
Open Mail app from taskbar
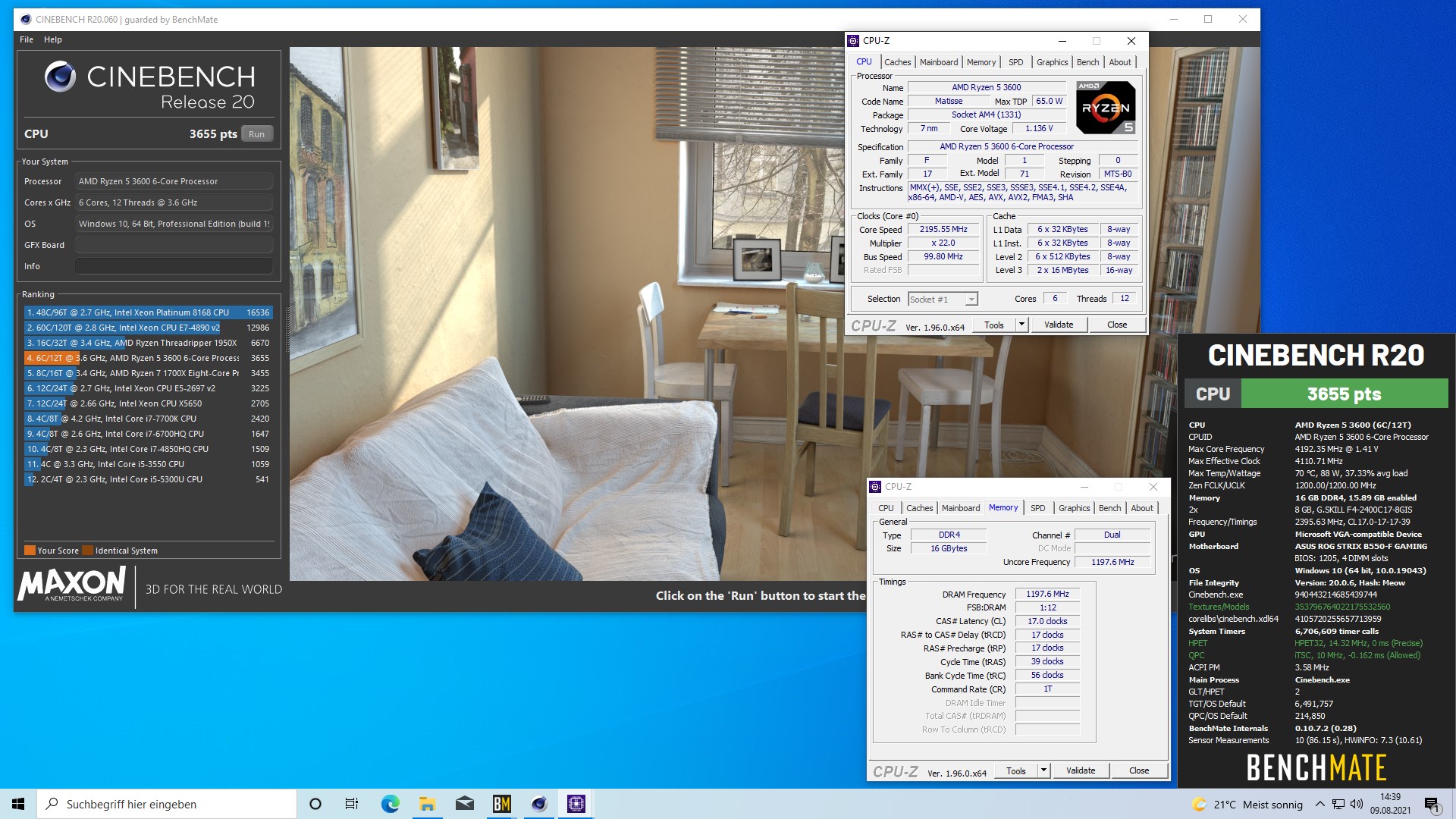(464, 804)
